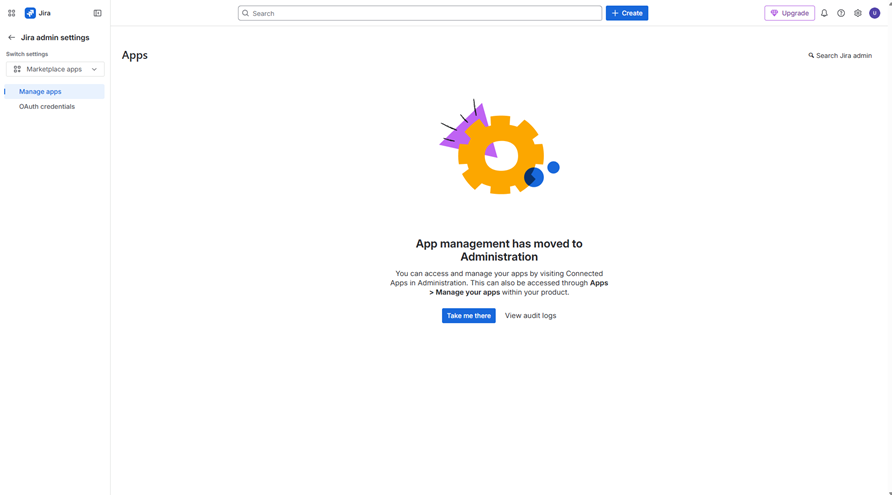Click the Take me there button
892x495 pixels.
(x=468, y=316)
